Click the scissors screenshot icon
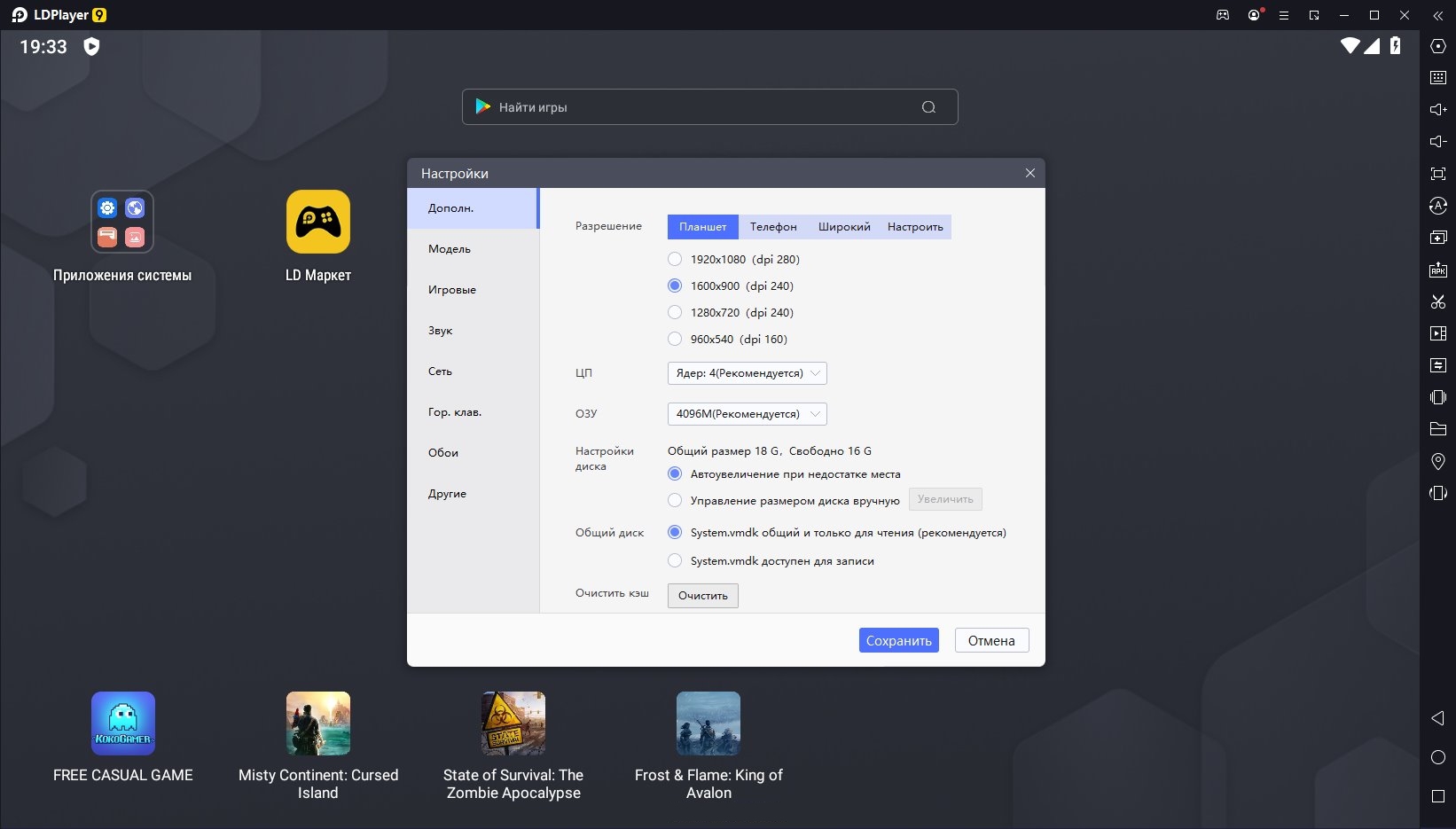The width and height of the screenshot is (1456, 829). (x=1438, y=301)
